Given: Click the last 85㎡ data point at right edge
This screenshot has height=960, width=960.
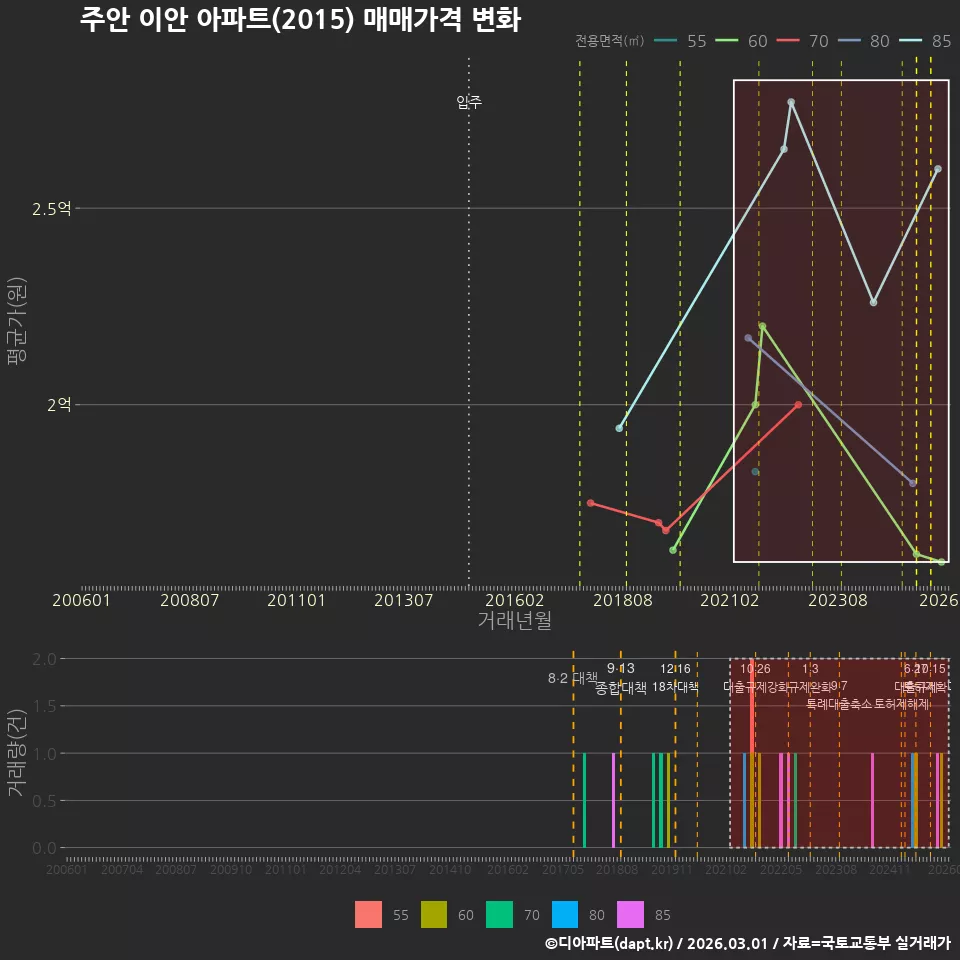Looking at the screenshot, I should click(938, 169).
